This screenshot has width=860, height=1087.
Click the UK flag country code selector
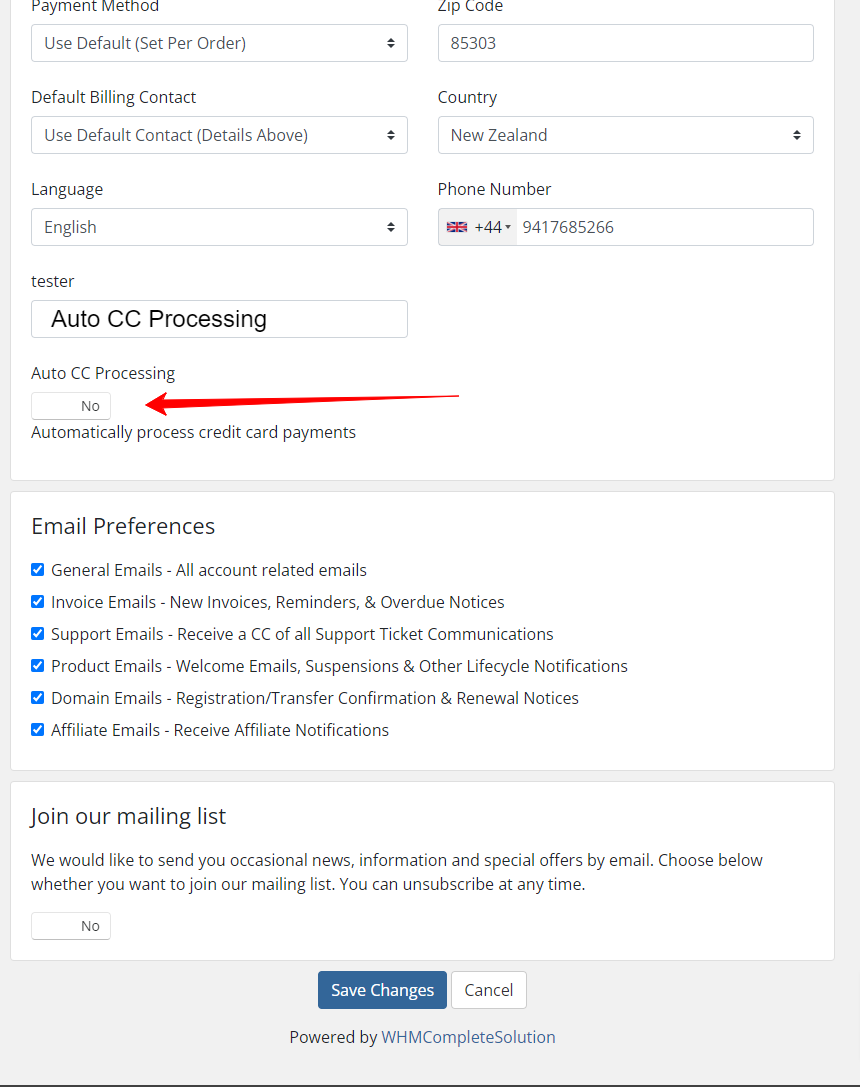click(x=478, y=227)
